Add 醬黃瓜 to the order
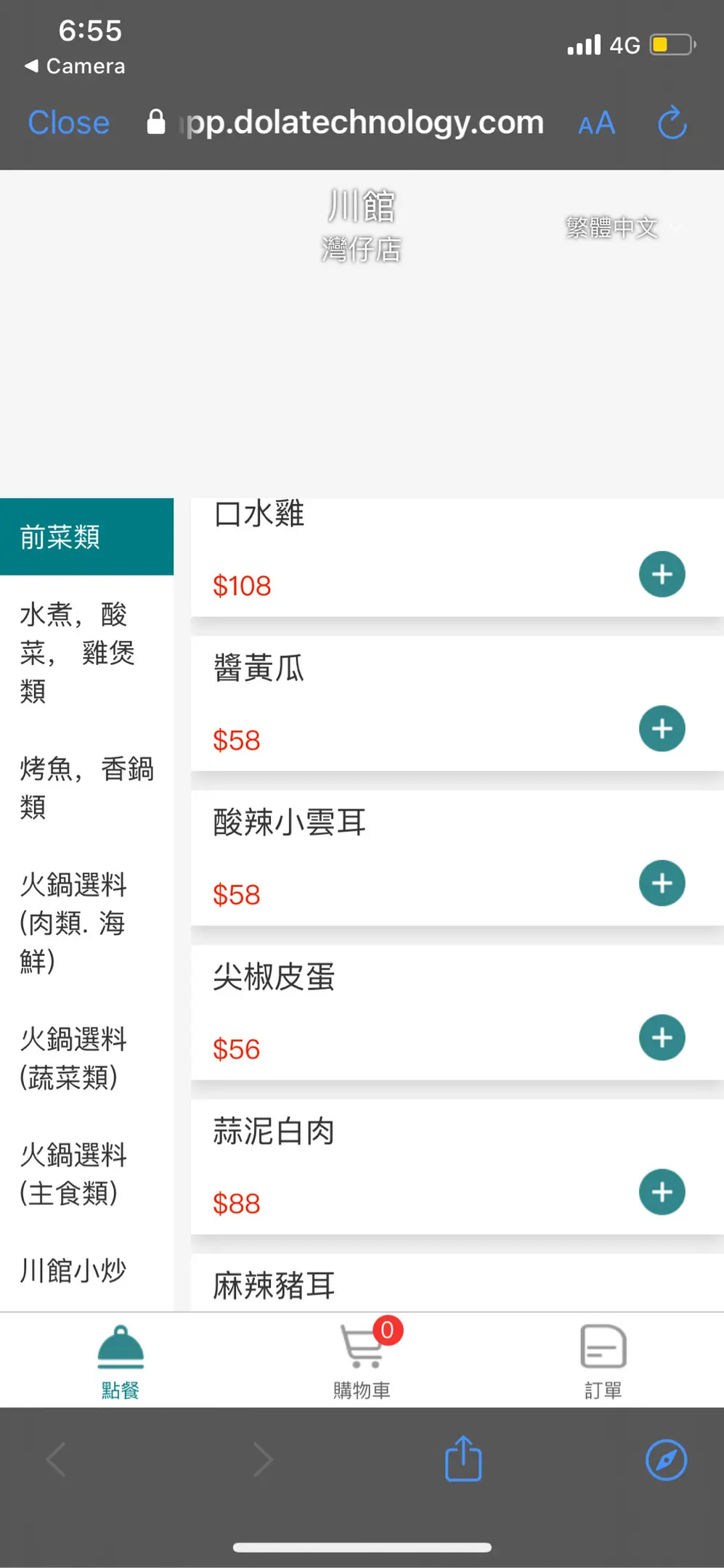724x1568 pixels. tap(662, 729)
